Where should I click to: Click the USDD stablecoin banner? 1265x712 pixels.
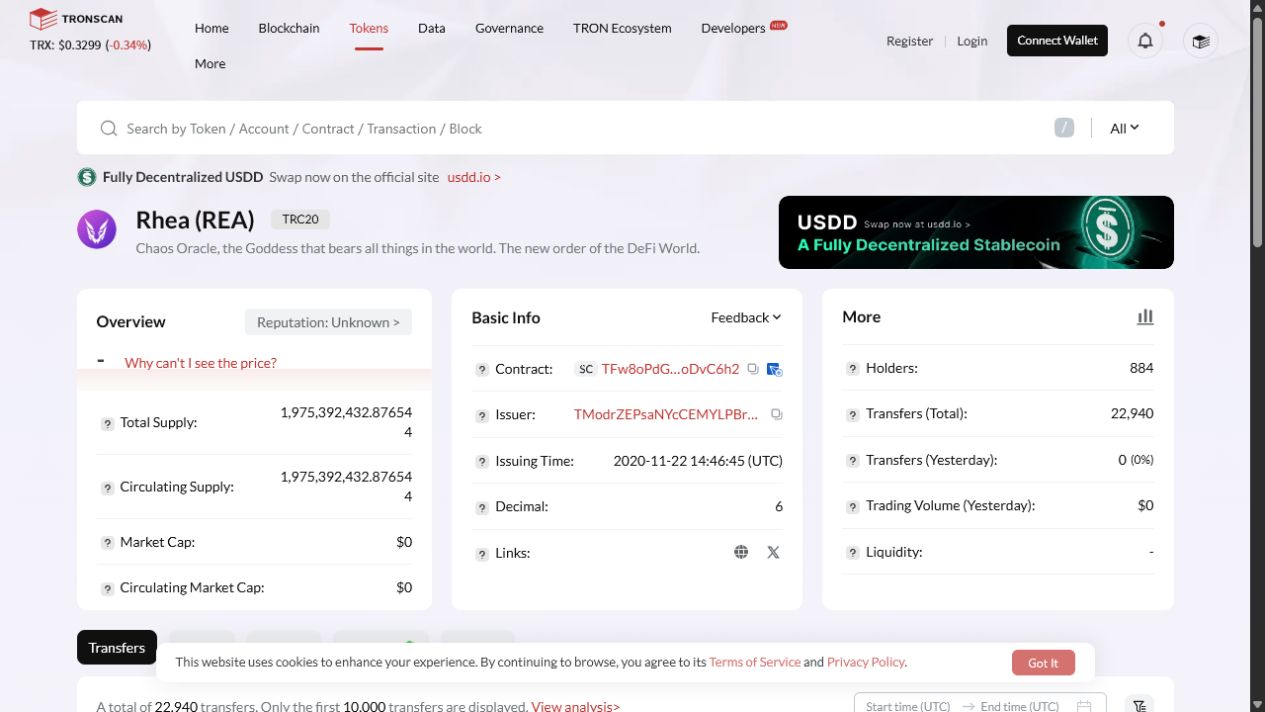click(x=976, y=232)
